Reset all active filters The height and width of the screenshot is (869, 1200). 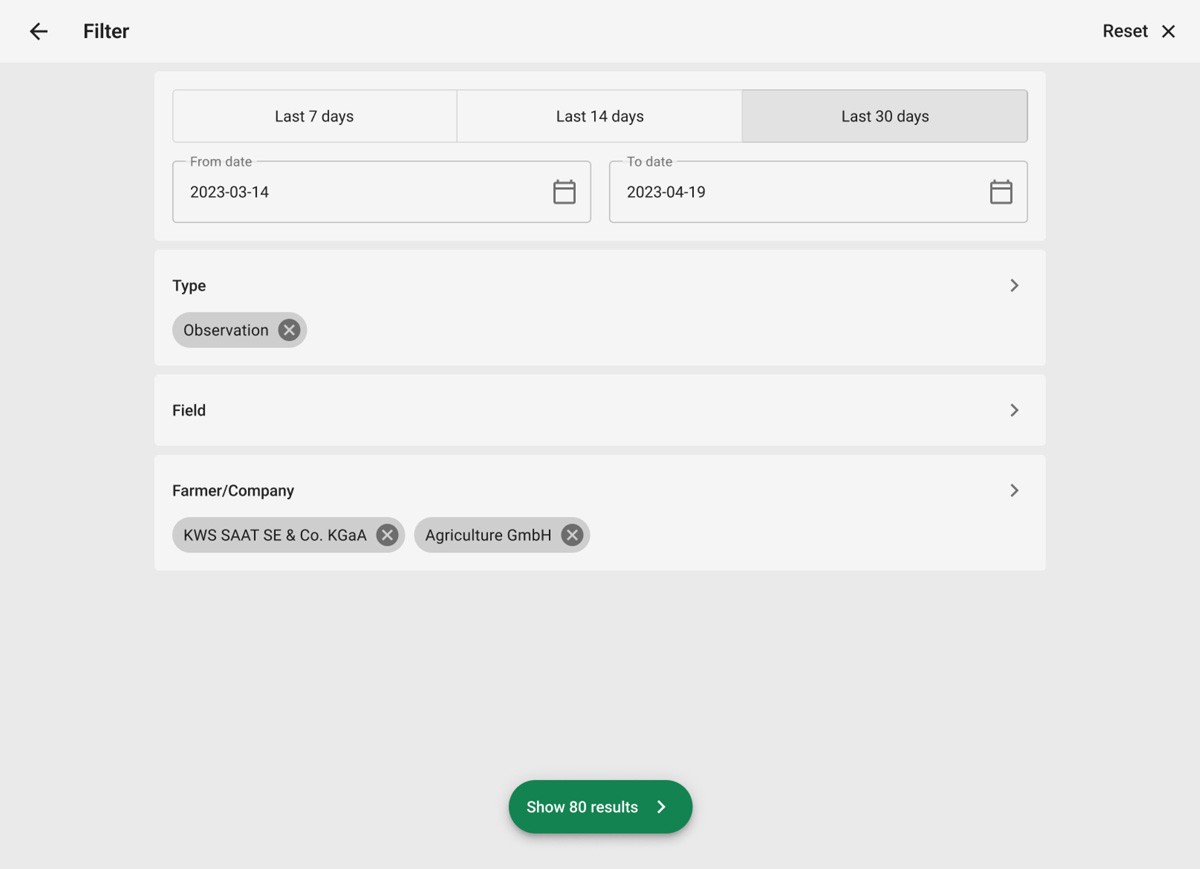point(1124,31)
